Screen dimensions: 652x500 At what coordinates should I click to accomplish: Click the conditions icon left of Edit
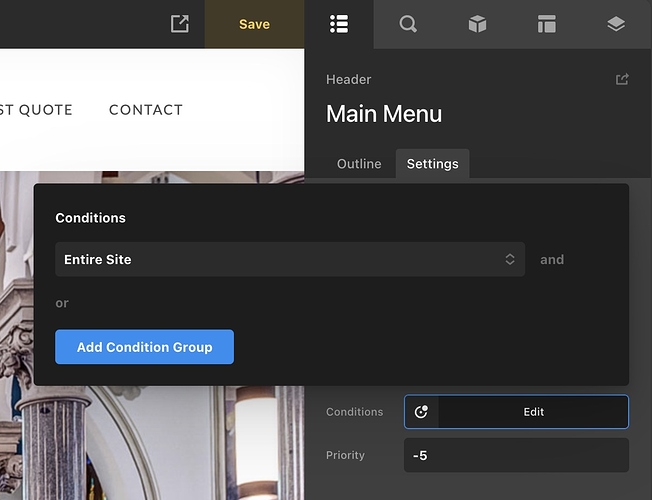[422, 411]
